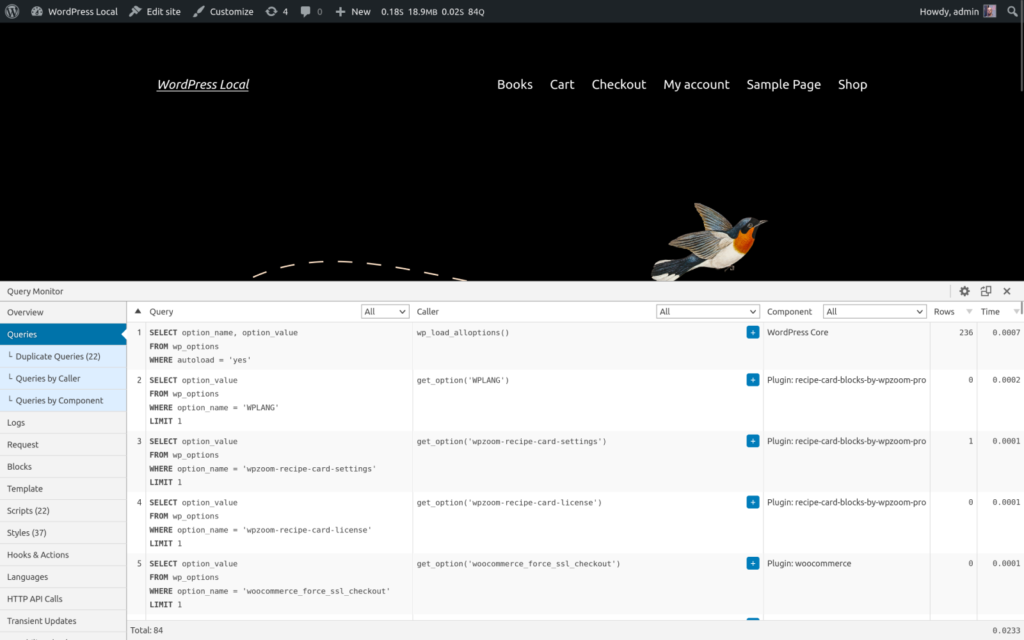Click the Edit site admin bar link
The width and height of the screenshot is (1024, 640).
(x=155, y=12)
